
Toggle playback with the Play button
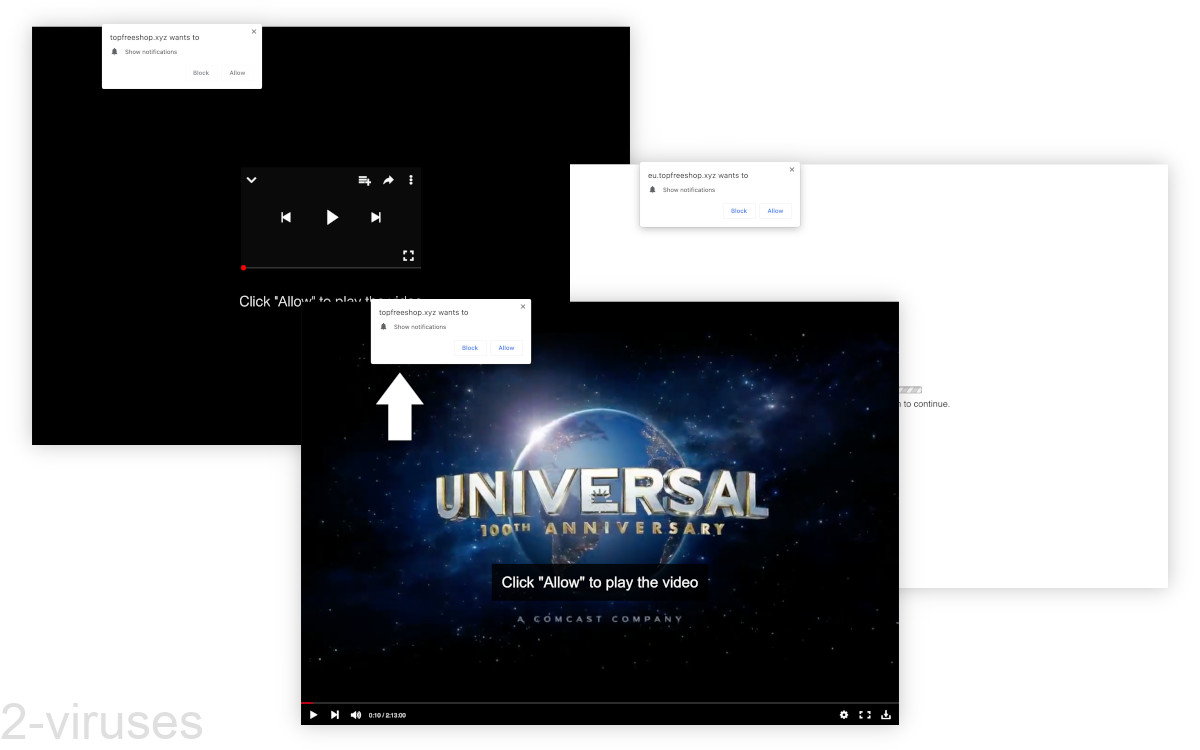coord(331,217)
